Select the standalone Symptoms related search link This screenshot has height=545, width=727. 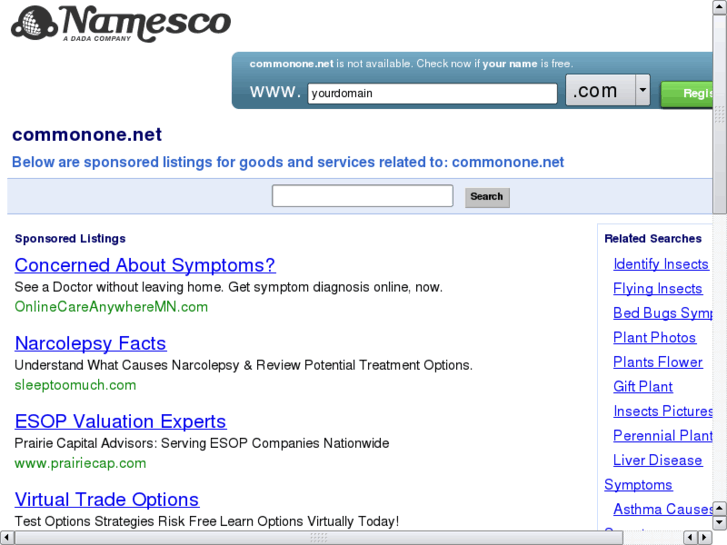(x=638, y=485)
